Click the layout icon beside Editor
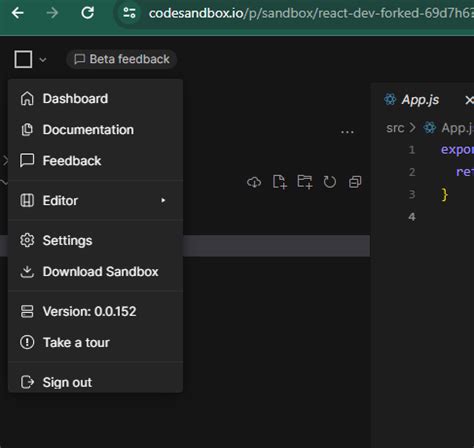This screenshot has height=448, width=474. pyautogui.click(x=27, y=200)
